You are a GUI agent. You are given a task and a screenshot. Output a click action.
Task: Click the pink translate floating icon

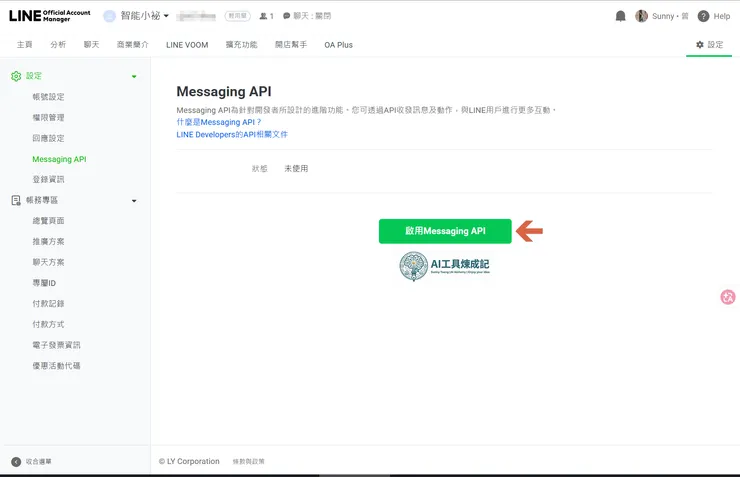(728, 297)
